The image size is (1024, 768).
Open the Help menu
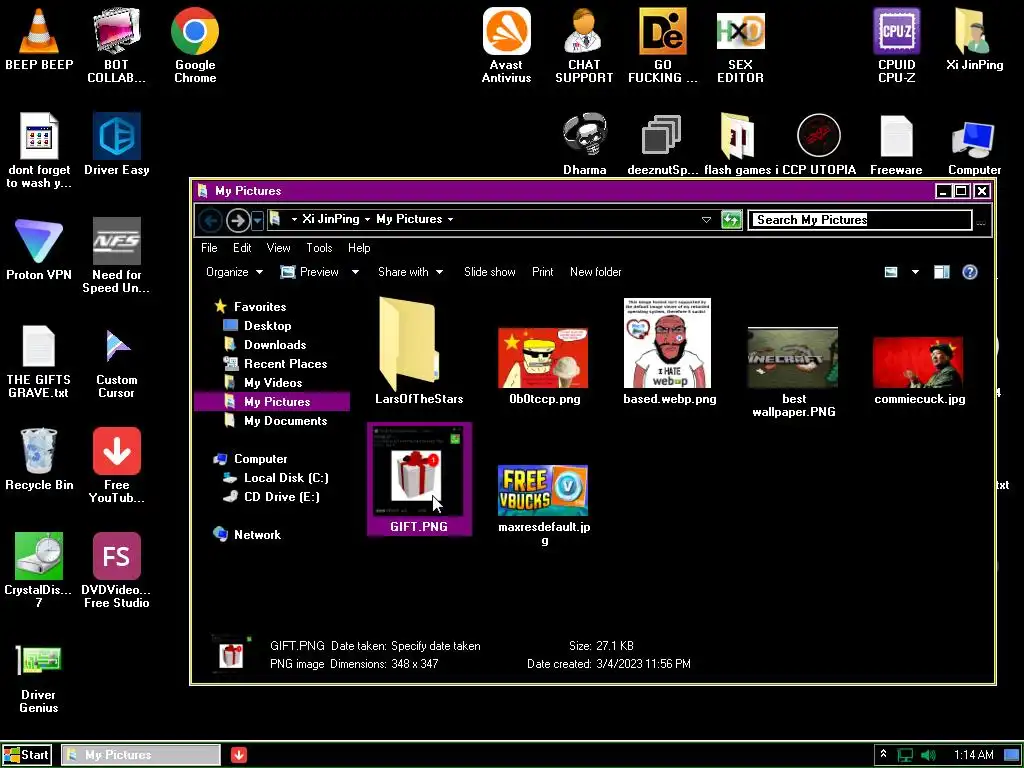[359, 248]
